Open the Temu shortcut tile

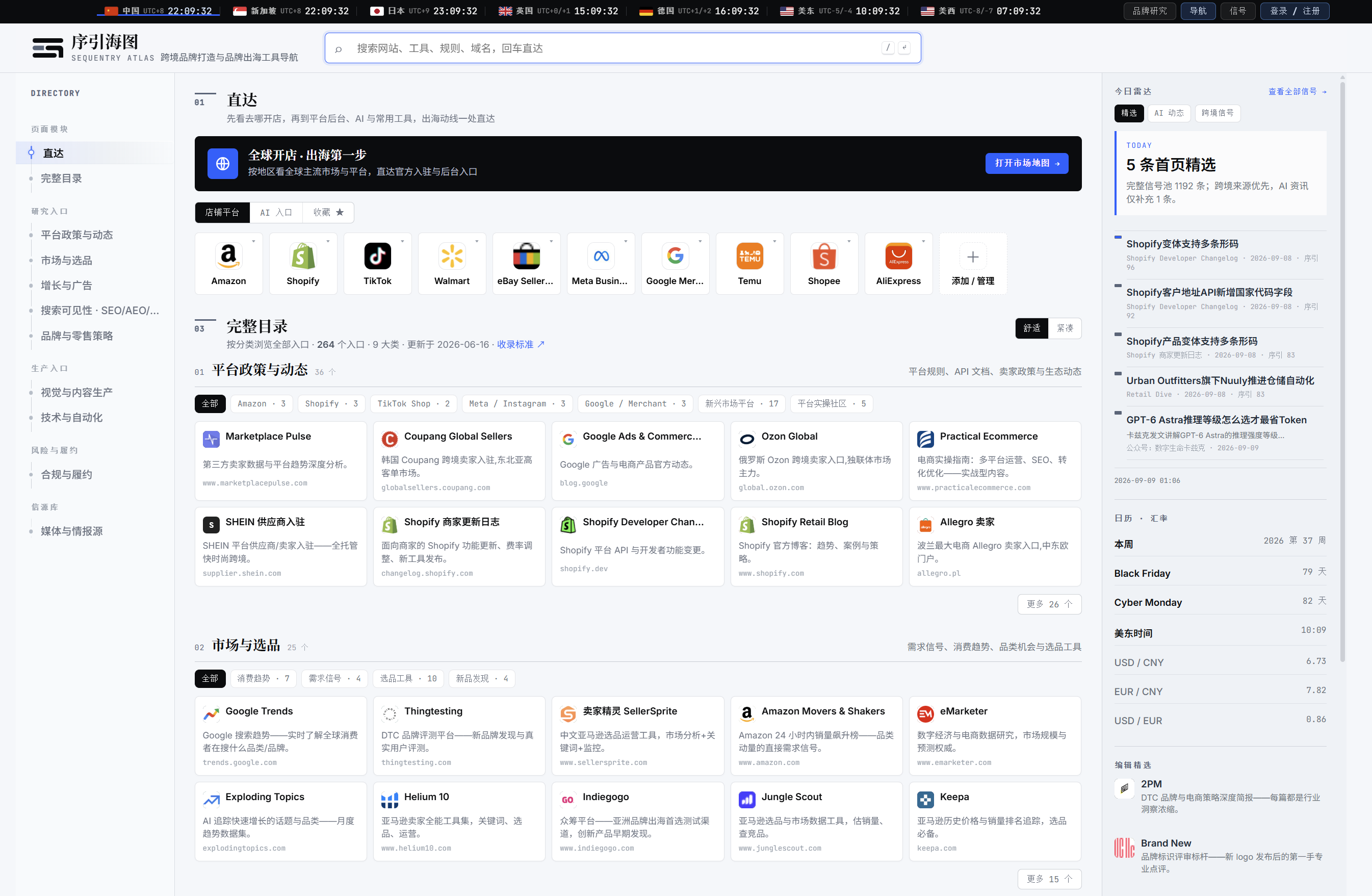click(x=749, y=264)
